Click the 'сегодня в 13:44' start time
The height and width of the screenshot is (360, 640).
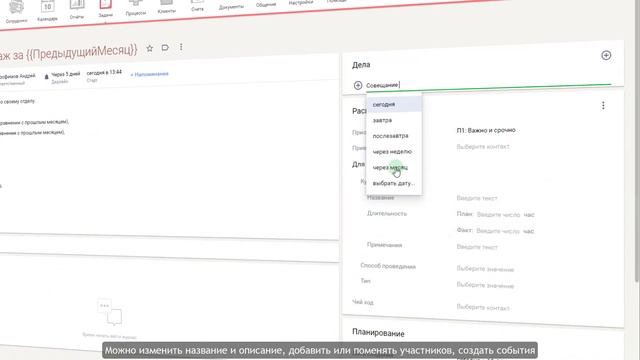coord(104,73)
